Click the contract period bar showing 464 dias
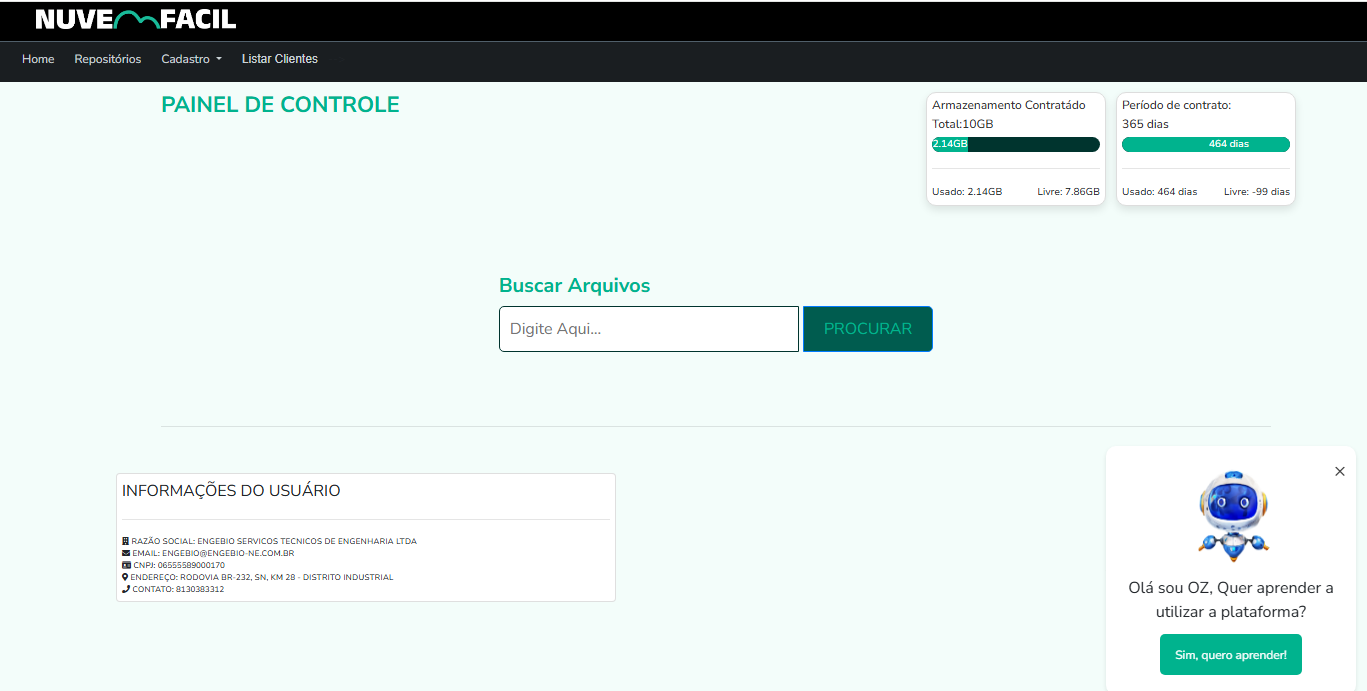This screenshot has height=691, width=1367. point(1205,144)
